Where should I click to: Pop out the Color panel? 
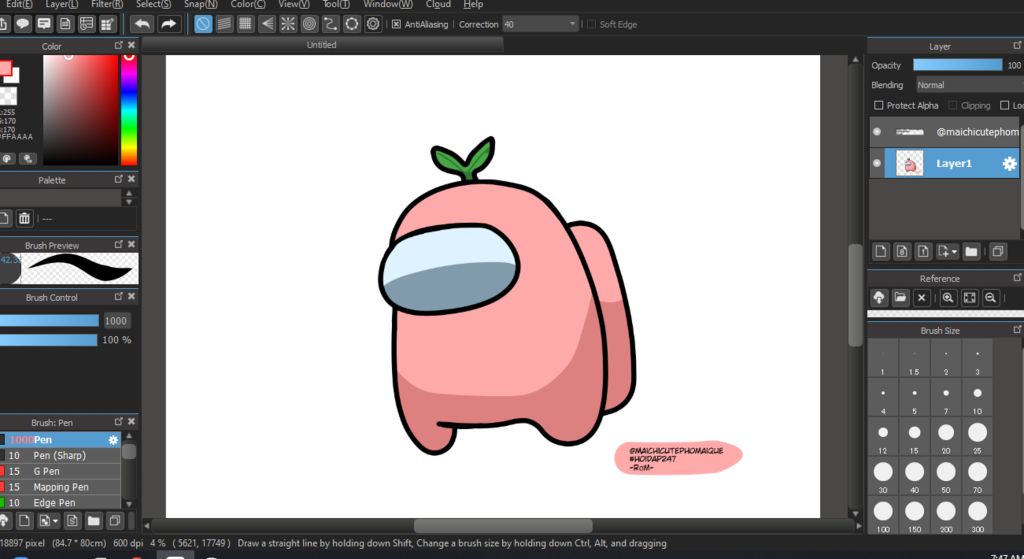(x=118, y=45)
